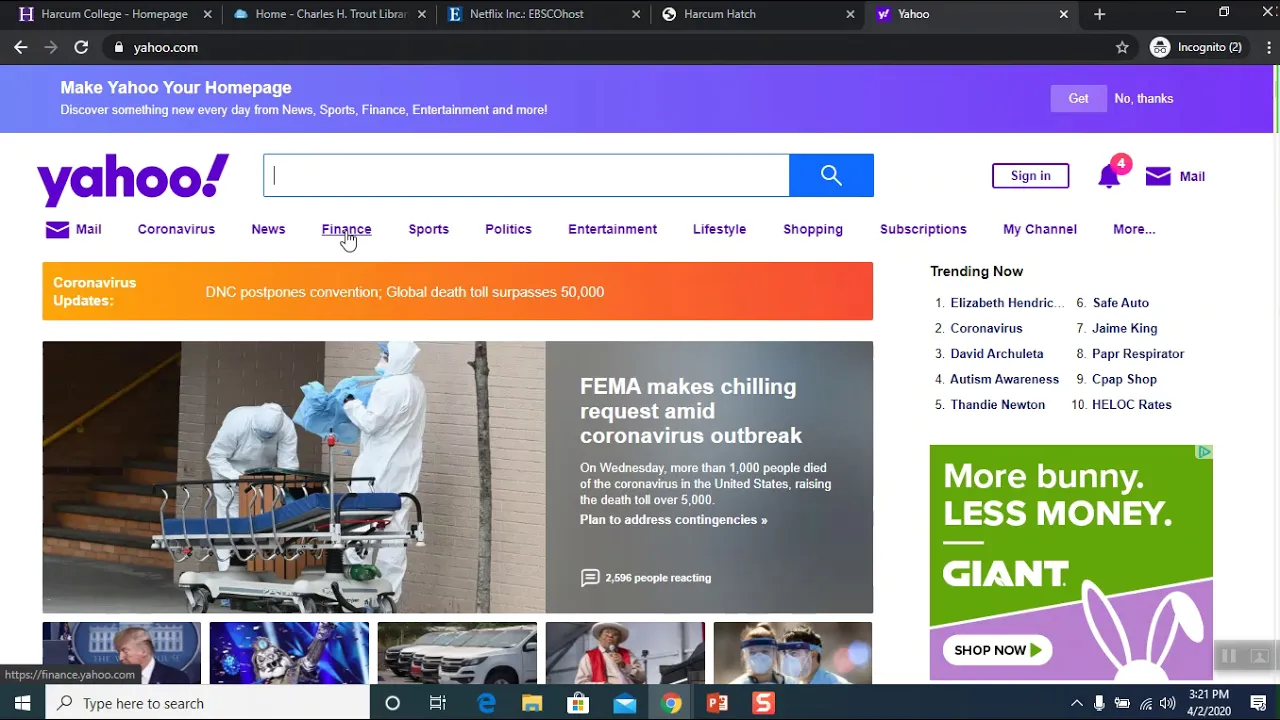The height and width of the screenshot is (720, 1280).
Task: Open the Windows Start menu
Action: pos(22,703)
